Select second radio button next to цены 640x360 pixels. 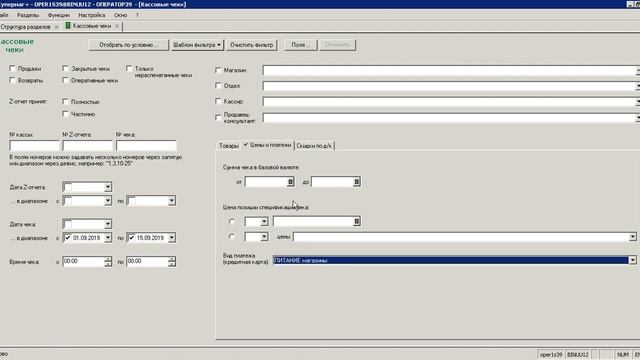[x=232, y=237]
